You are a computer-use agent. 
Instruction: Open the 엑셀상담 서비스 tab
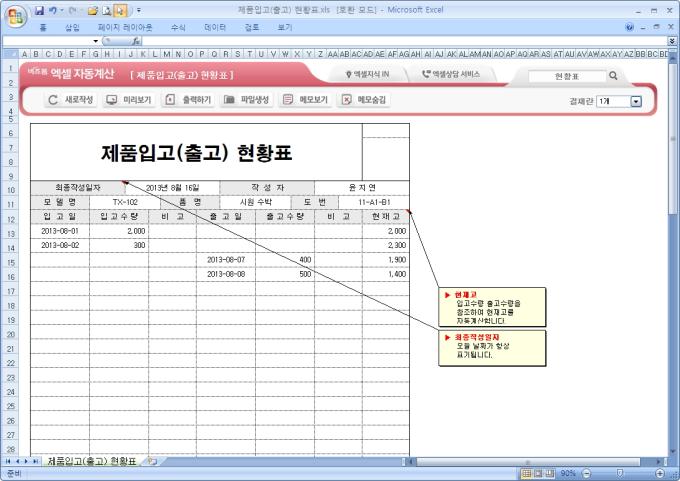[x=451, y=74]
